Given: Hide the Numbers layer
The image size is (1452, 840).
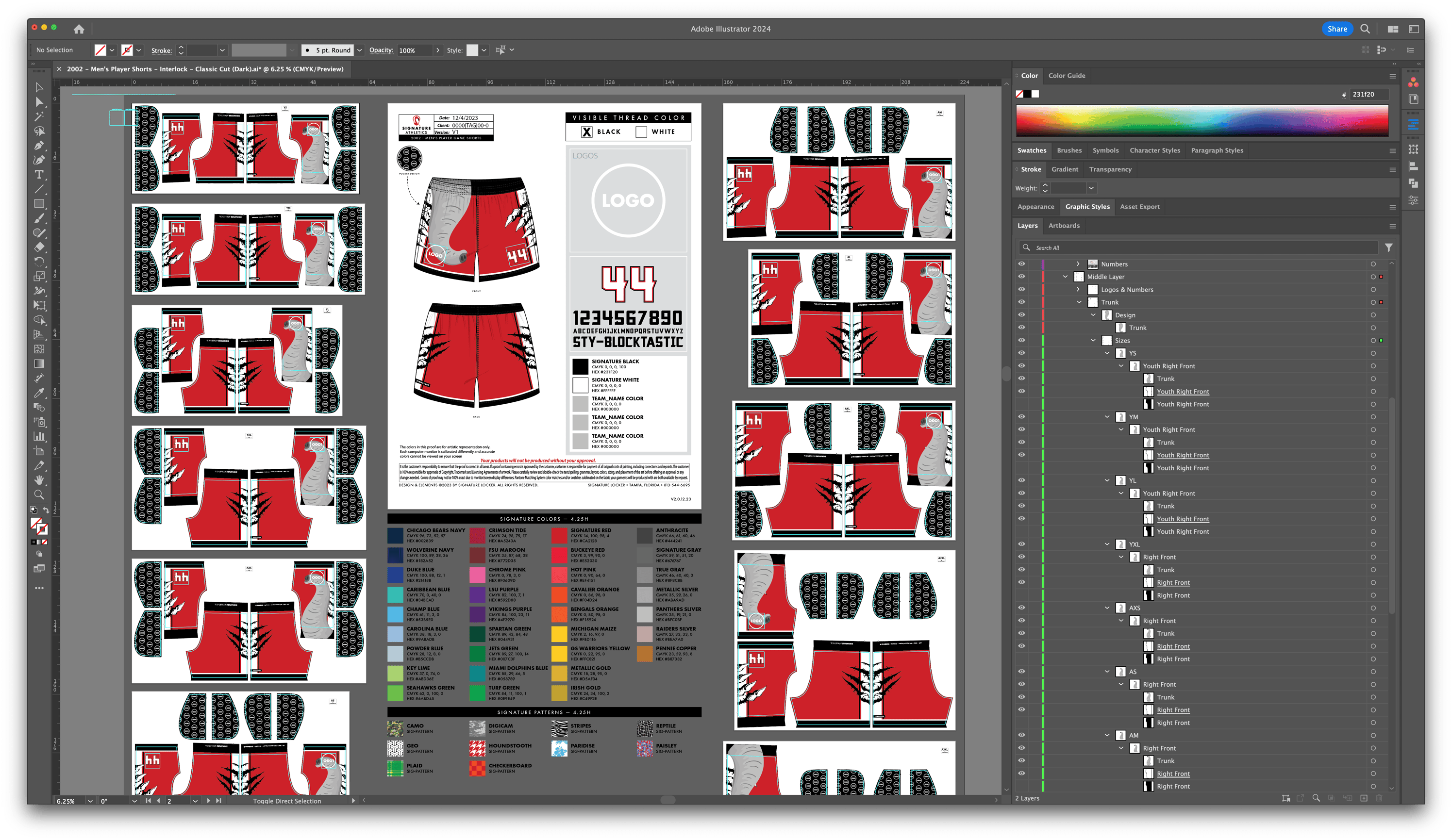Looking at the screenshot, I should [1021, 264].
